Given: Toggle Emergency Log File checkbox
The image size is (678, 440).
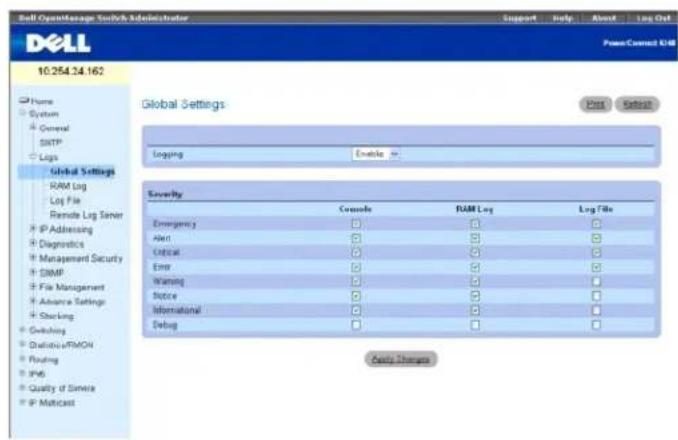Looking at the screenshot, I should (596, 224).
